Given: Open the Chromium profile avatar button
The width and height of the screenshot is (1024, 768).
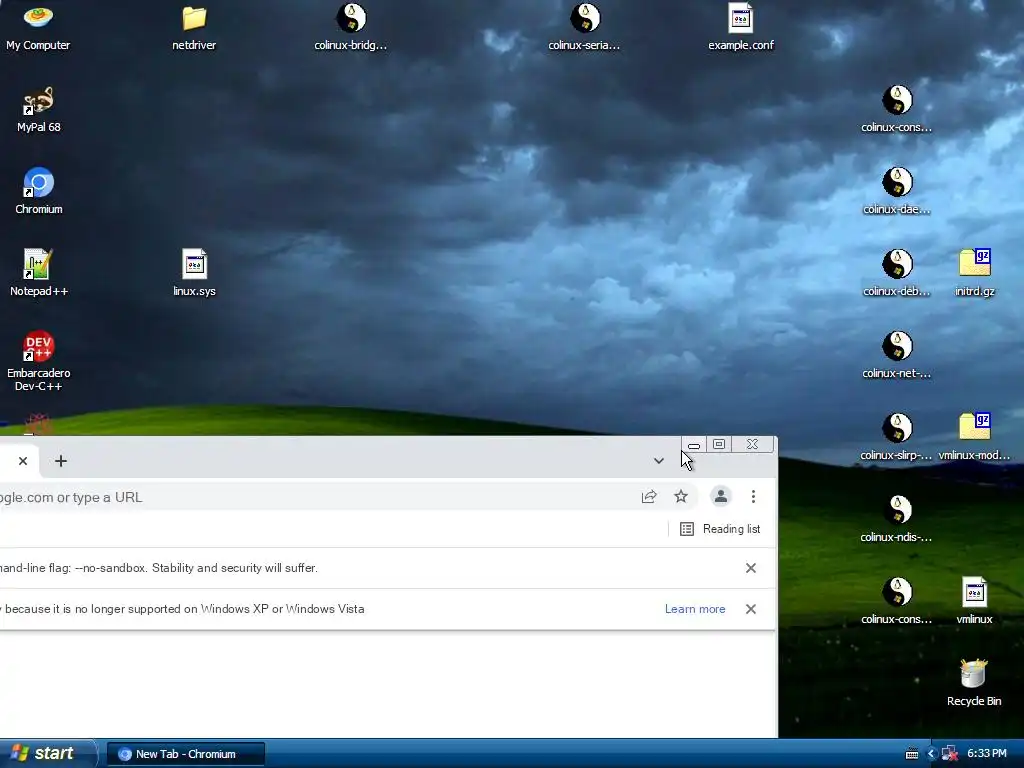Looking at the screenshot, I should pos(721,497).
